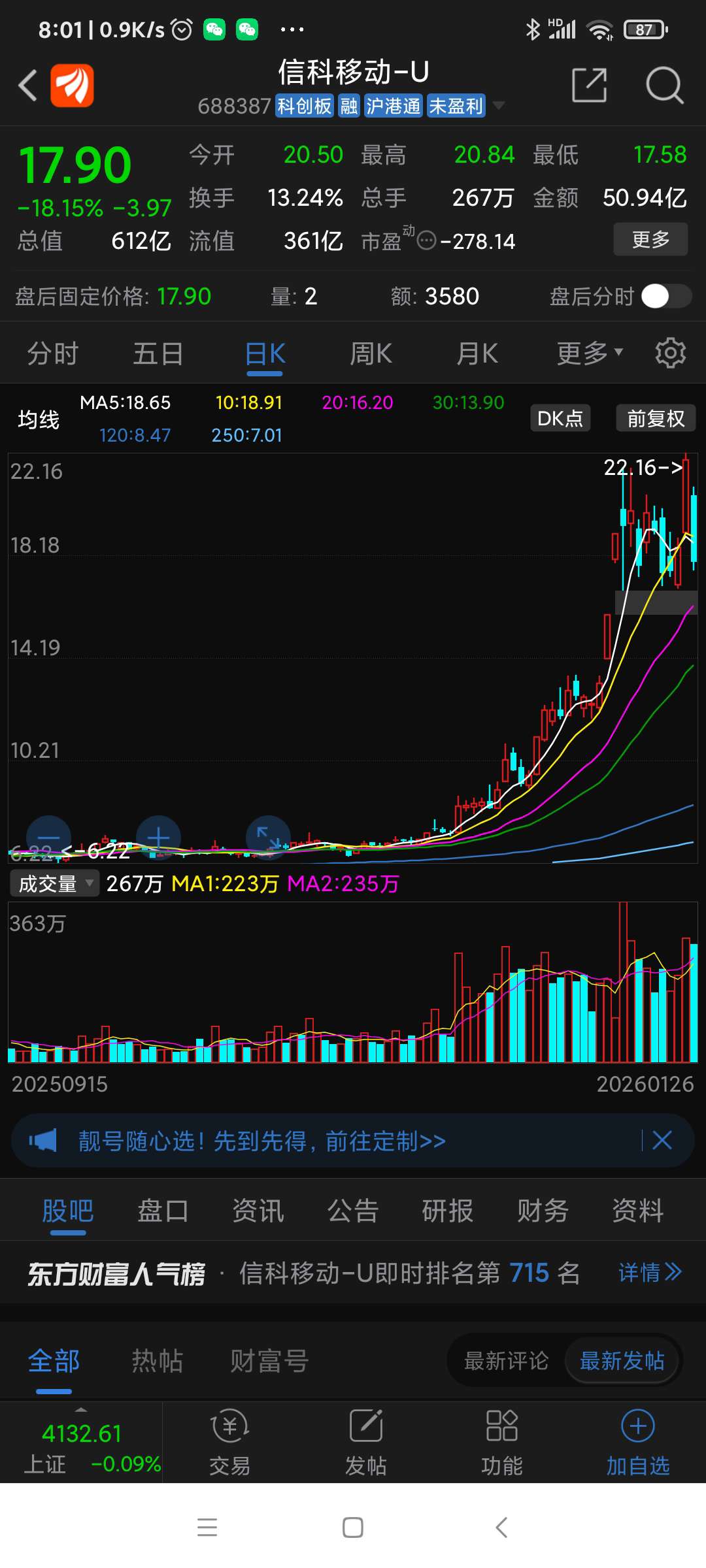Select the 日K chart tab
706x1568 pixels.
pos(265,353)
